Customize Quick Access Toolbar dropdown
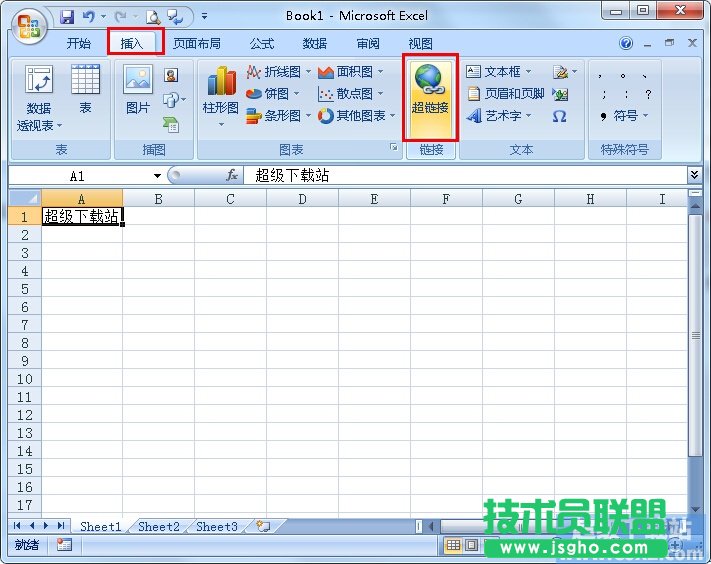The image size is (711, 564). tap(205, 17)
